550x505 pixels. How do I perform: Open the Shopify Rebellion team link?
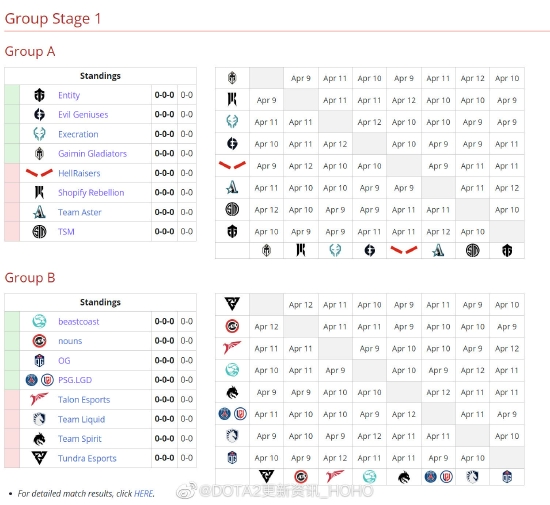click(x=91, y=193)
